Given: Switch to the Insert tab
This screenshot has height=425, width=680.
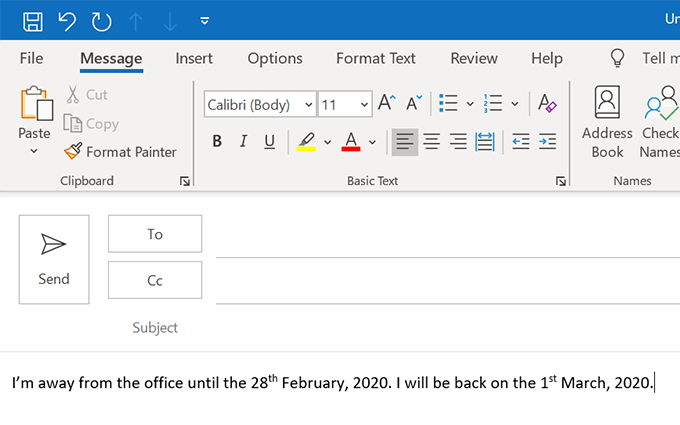Looking at the screenshot, I should point(194,59).
